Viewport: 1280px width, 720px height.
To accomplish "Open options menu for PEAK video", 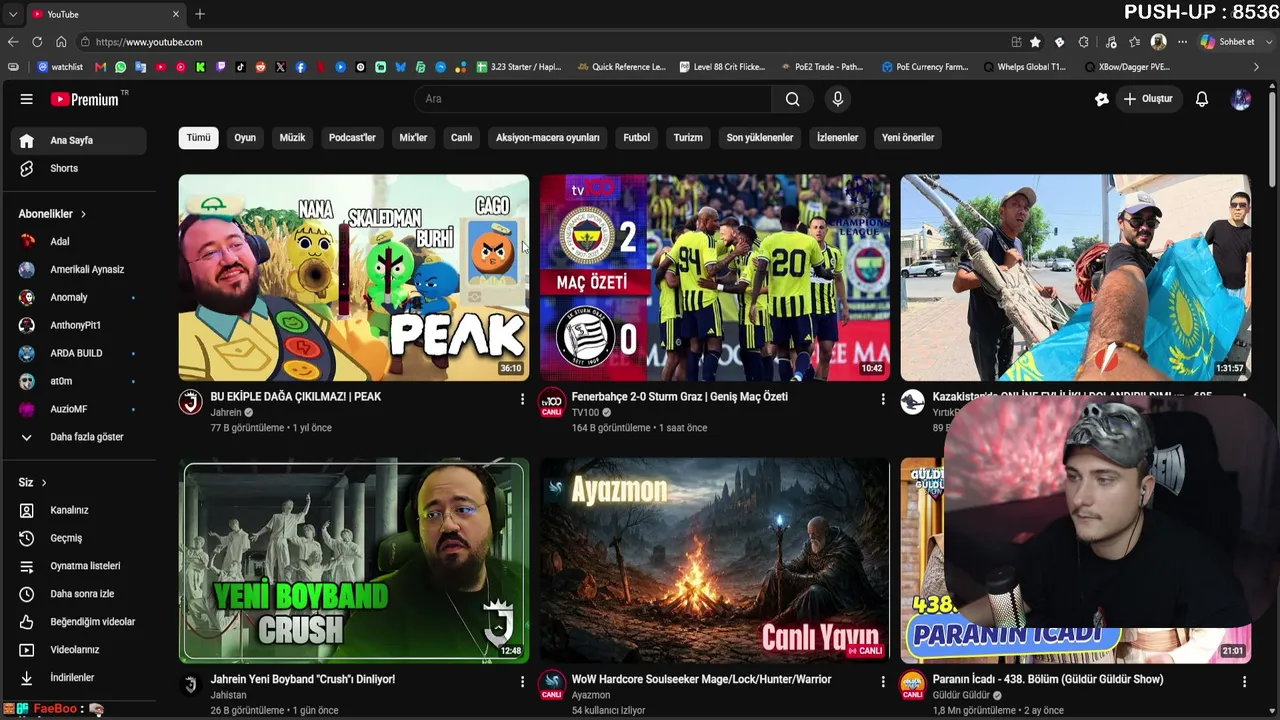I will point(522,399).
